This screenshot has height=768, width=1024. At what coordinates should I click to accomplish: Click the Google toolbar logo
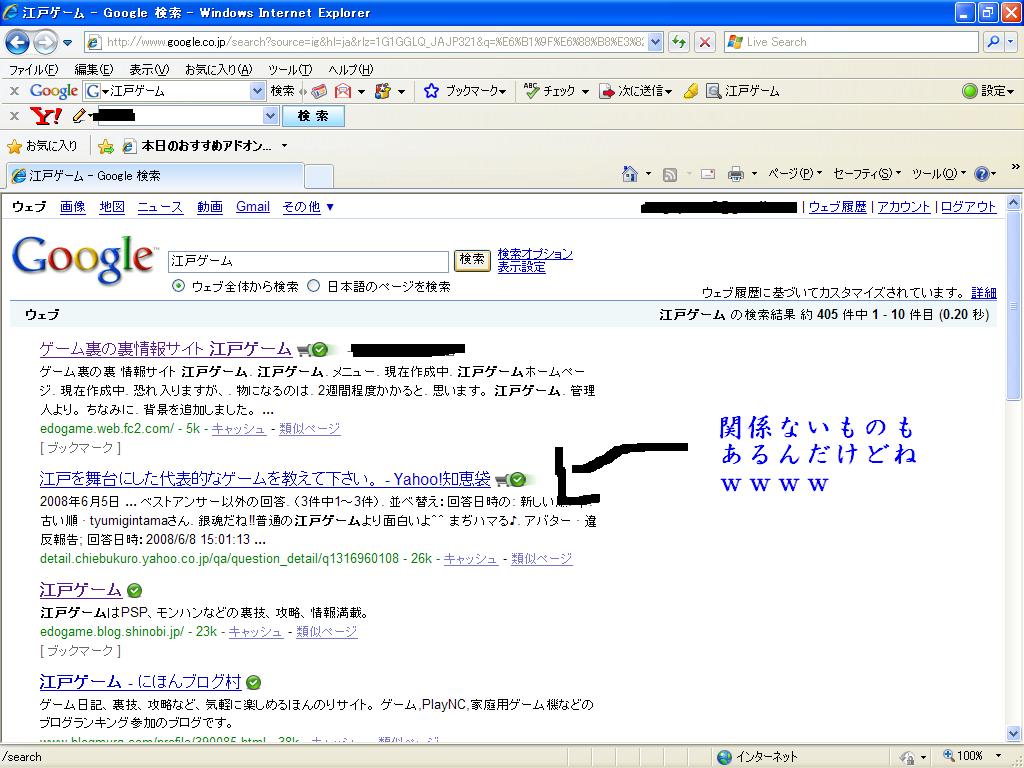[x=54, y=91]
